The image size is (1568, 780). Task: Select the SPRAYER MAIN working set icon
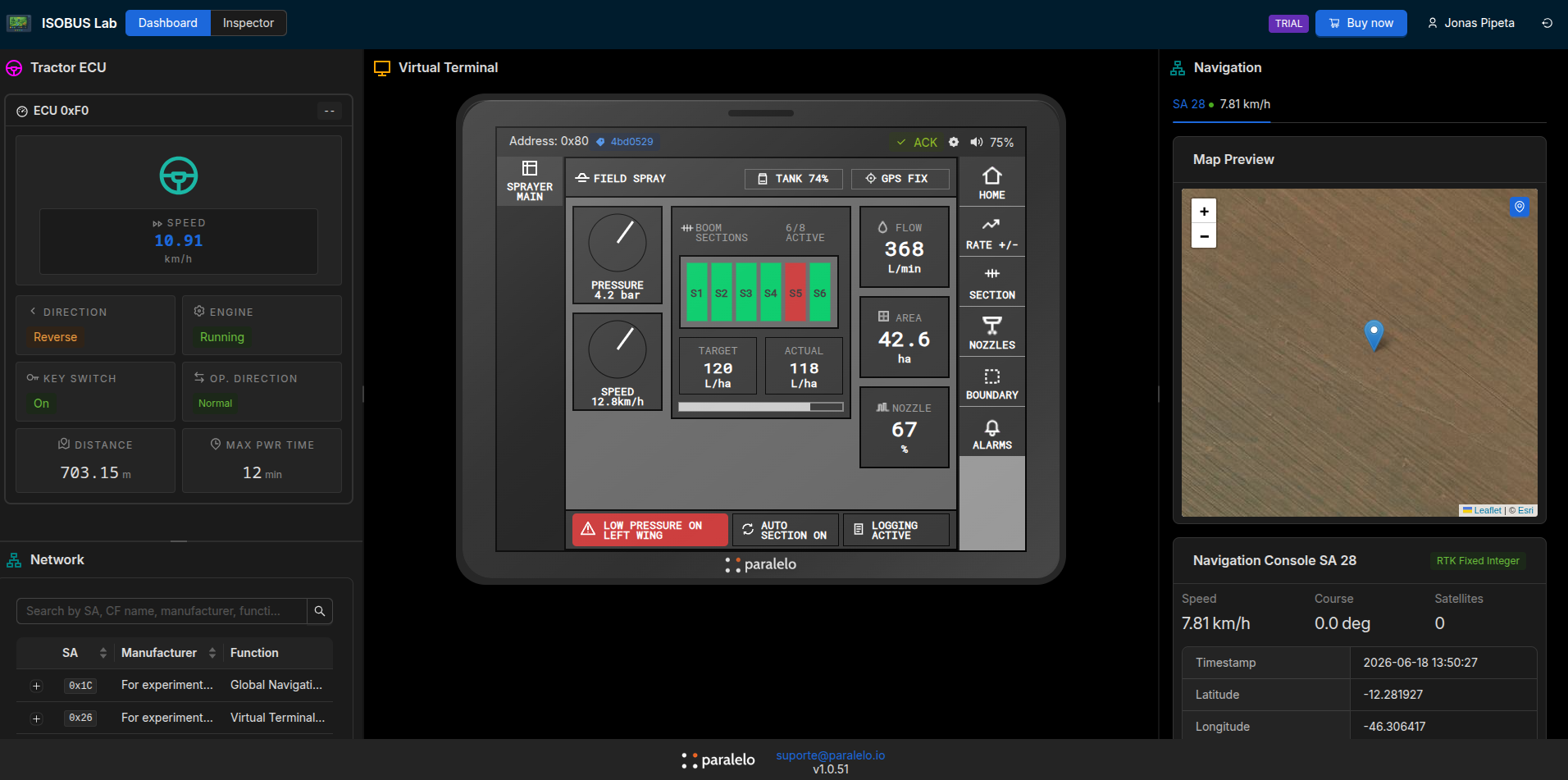[x=530, y=181]
